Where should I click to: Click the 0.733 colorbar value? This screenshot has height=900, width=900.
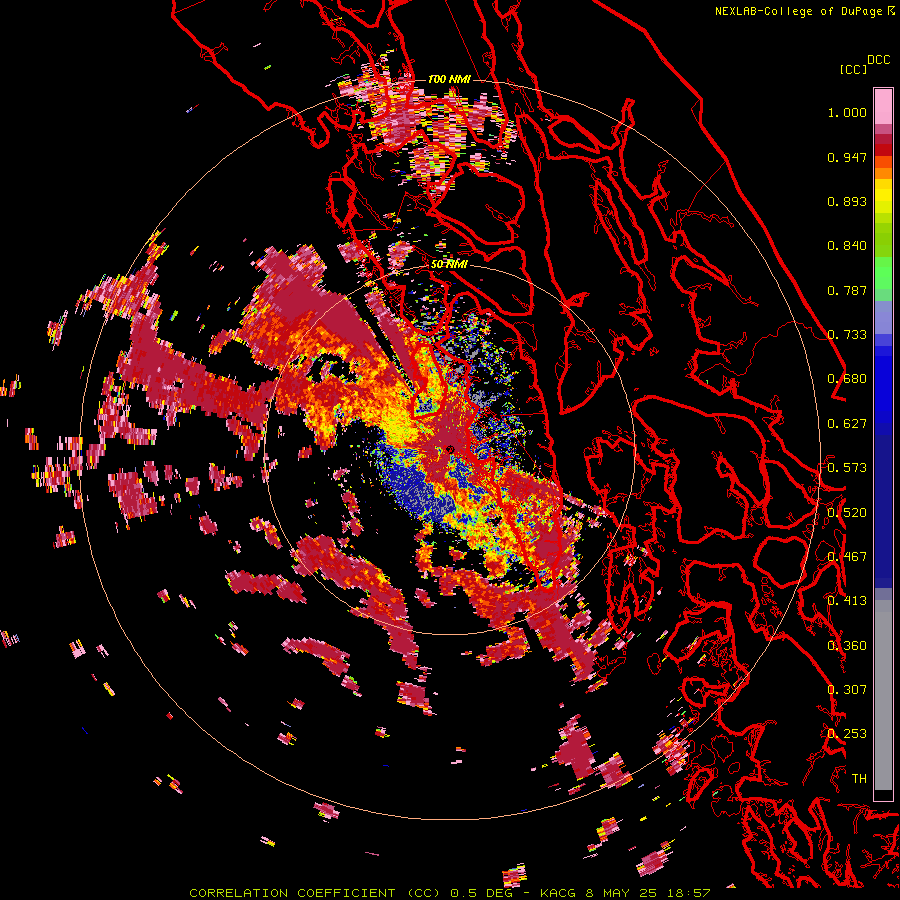click(847, 335)
